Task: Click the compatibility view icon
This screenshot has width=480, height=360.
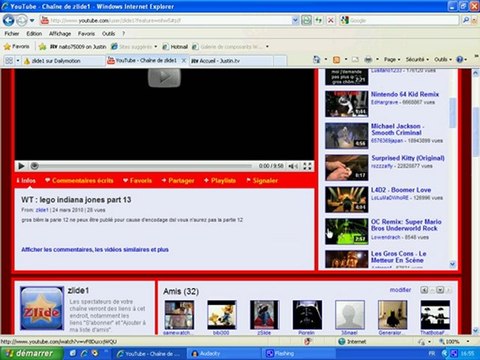Action: [x=306, y=20]
